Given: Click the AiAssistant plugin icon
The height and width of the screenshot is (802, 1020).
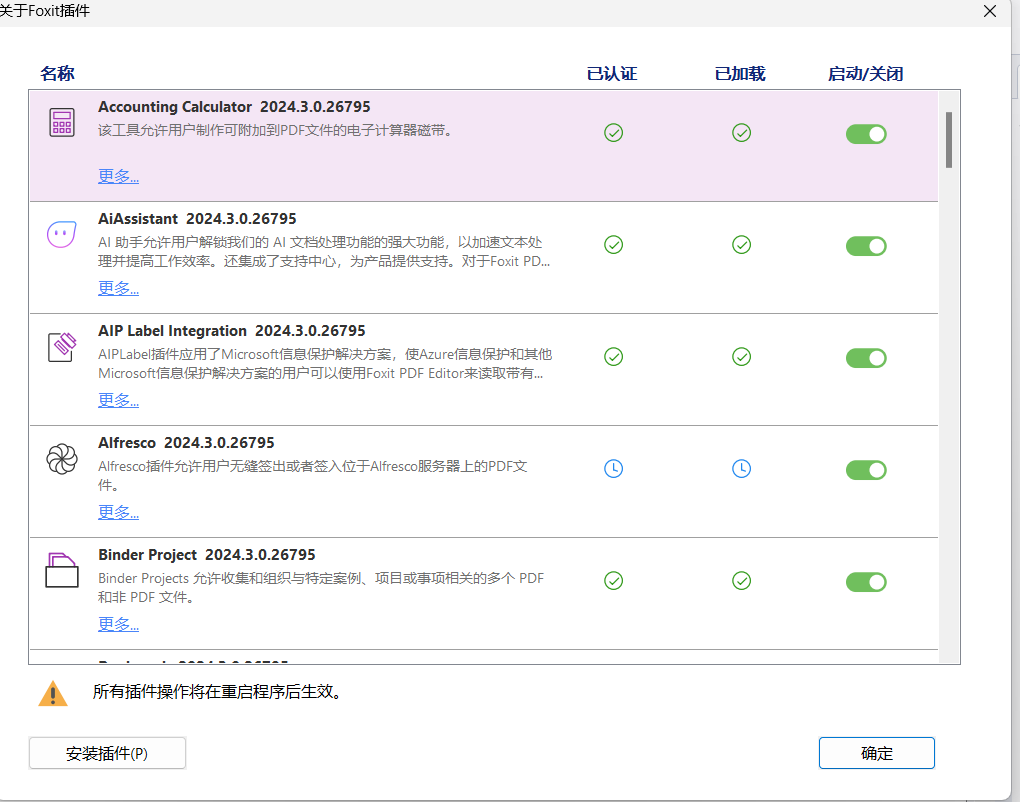Looking at the screenshot, I should pos(62,235).
